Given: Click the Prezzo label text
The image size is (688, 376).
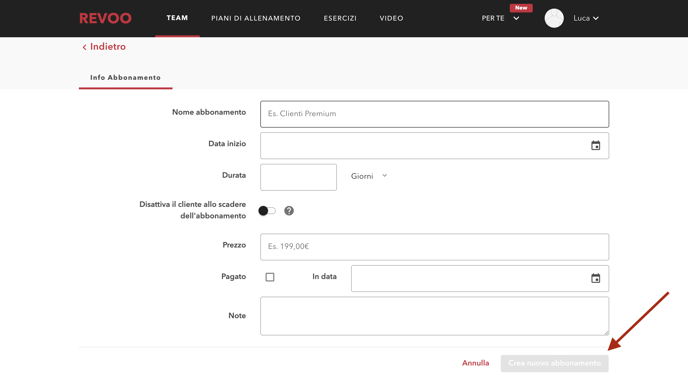Looking at the screenshot, I should coord(234,245).
